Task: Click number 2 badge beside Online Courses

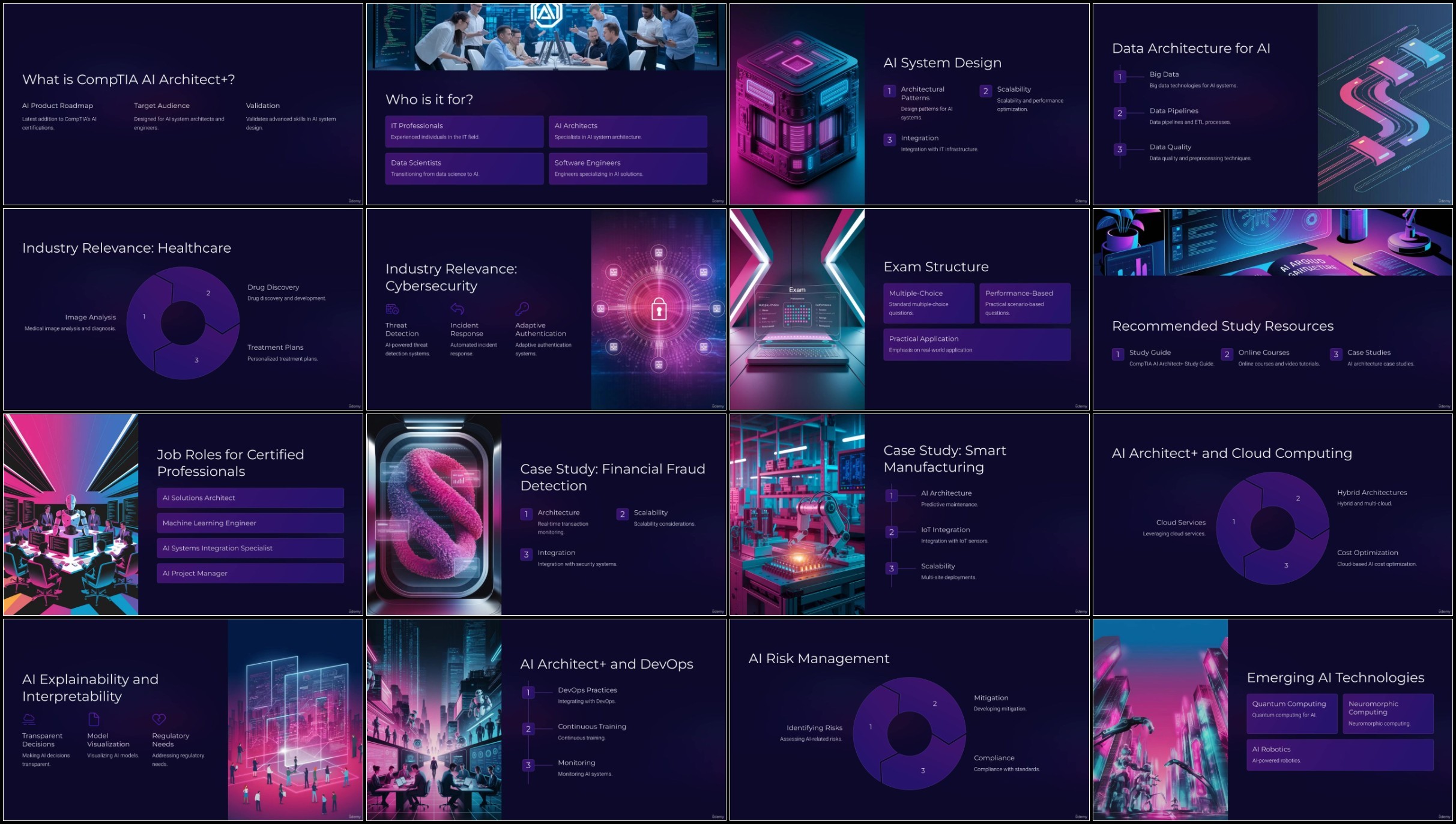Action: pos(1227,355)
